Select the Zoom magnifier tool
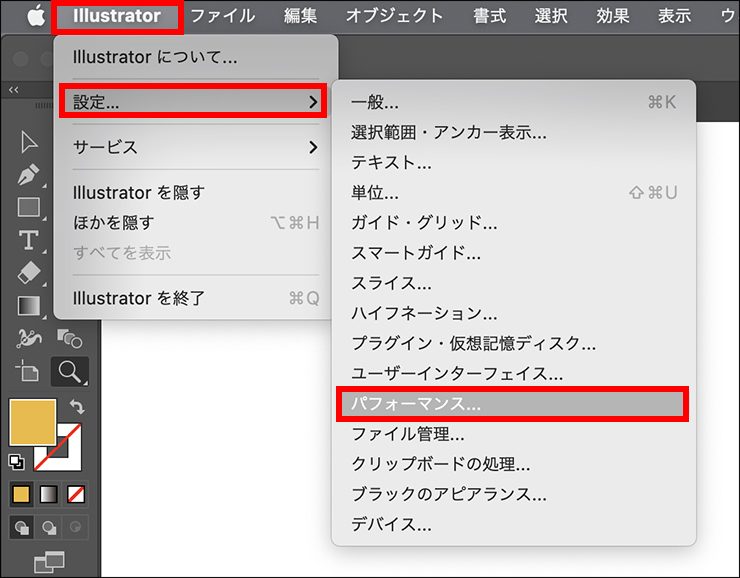This screenshot has height=578, width=740. click(69, 371)
